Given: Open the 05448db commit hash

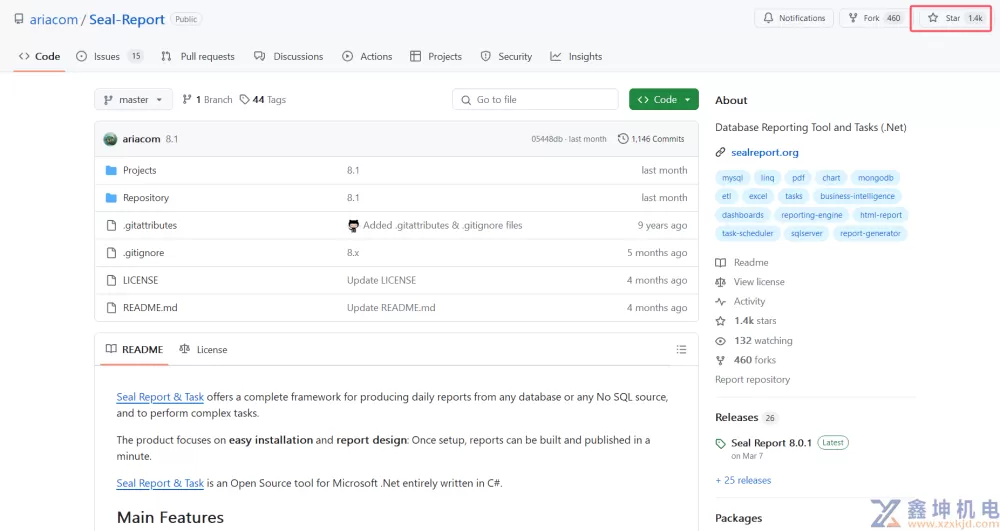Looking at the screenshot, I should (547, 139).
